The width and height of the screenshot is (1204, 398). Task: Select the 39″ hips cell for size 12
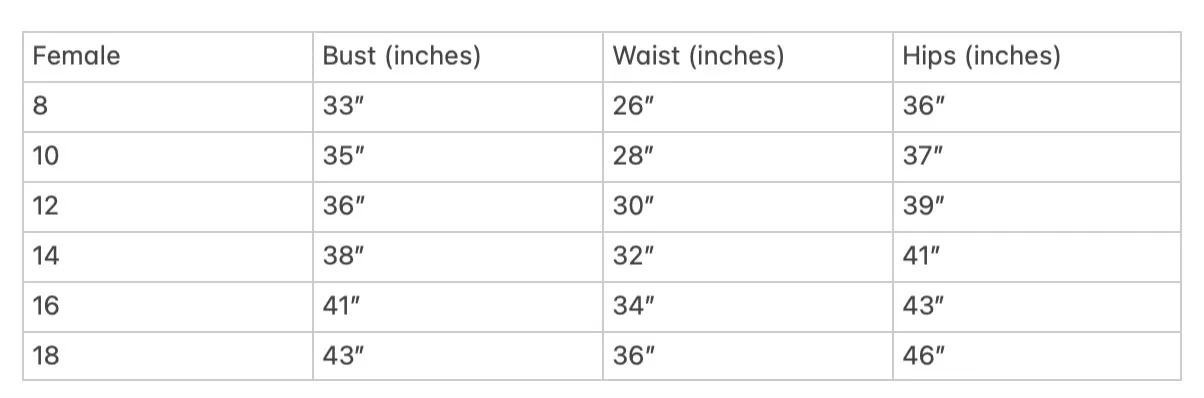tap(1037, 207)
